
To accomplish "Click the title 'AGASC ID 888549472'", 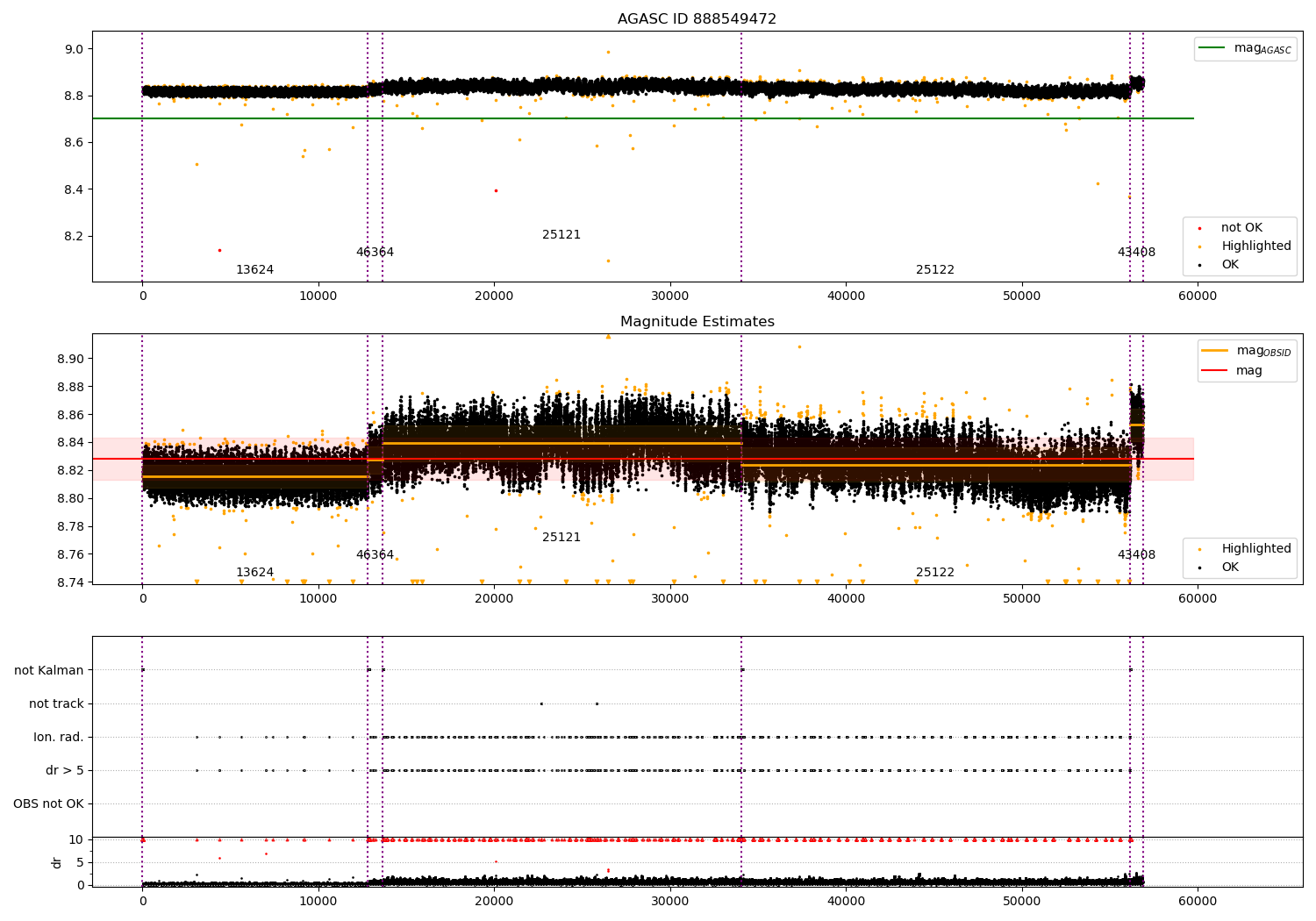I will pos(697,19).
